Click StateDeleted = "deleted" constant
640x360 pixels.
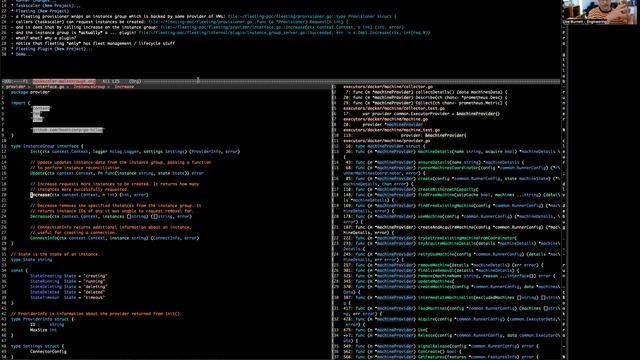click(x=68, y=292)
